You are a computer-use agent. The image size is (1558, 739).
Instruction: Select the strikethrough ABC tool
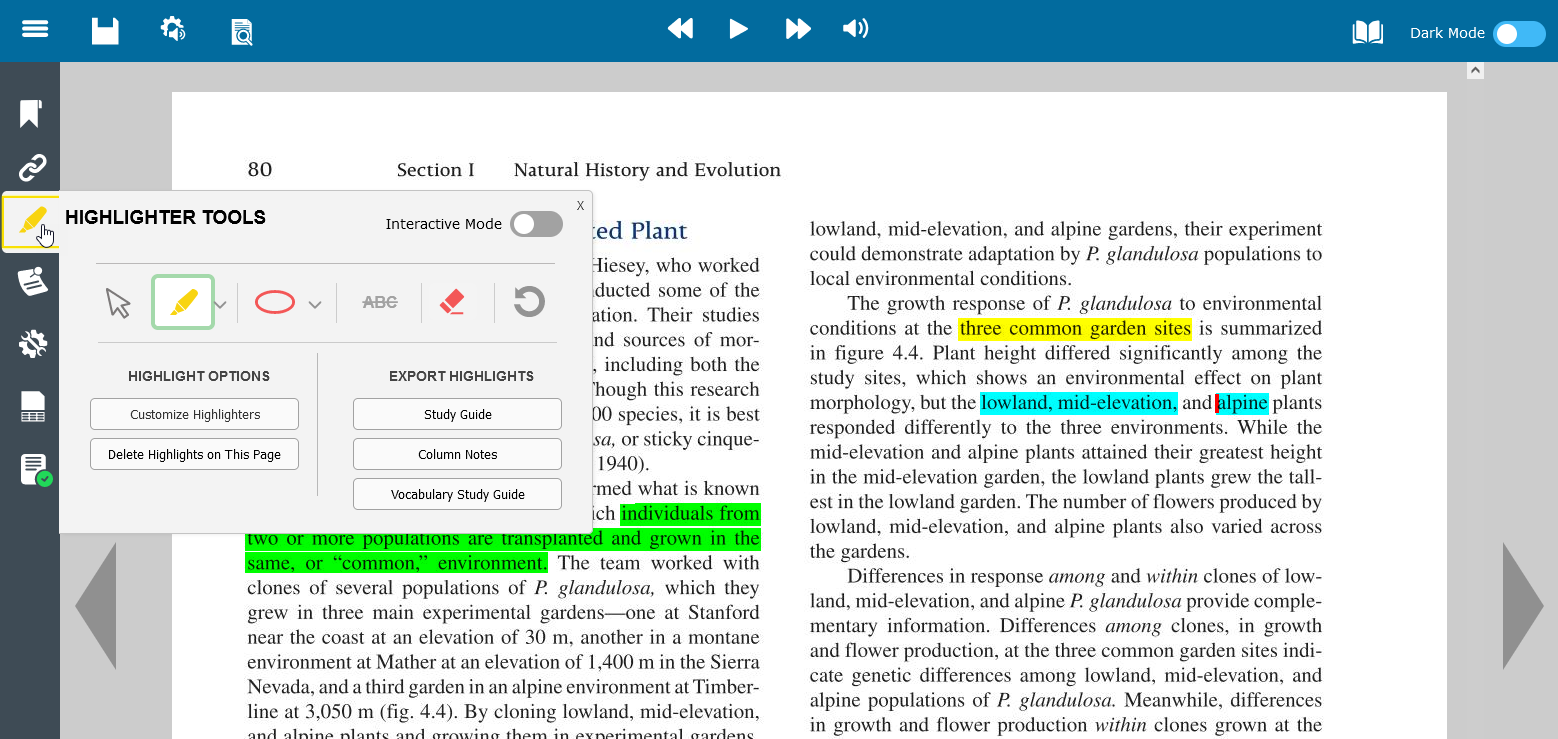380,302
